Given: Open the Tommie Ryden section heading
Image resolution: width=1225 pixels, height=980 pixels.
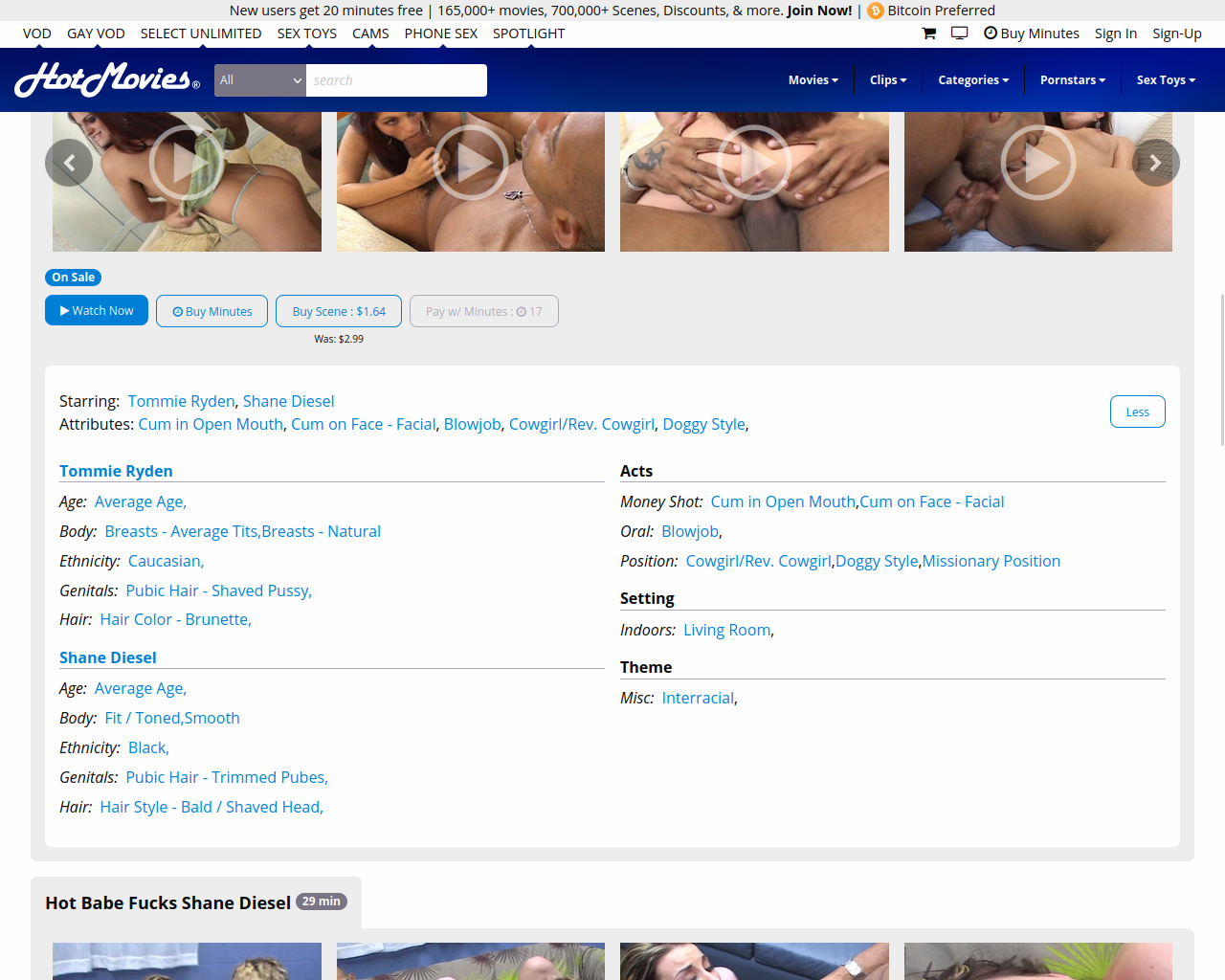Looking at the screenshot, I should [116, 471].
